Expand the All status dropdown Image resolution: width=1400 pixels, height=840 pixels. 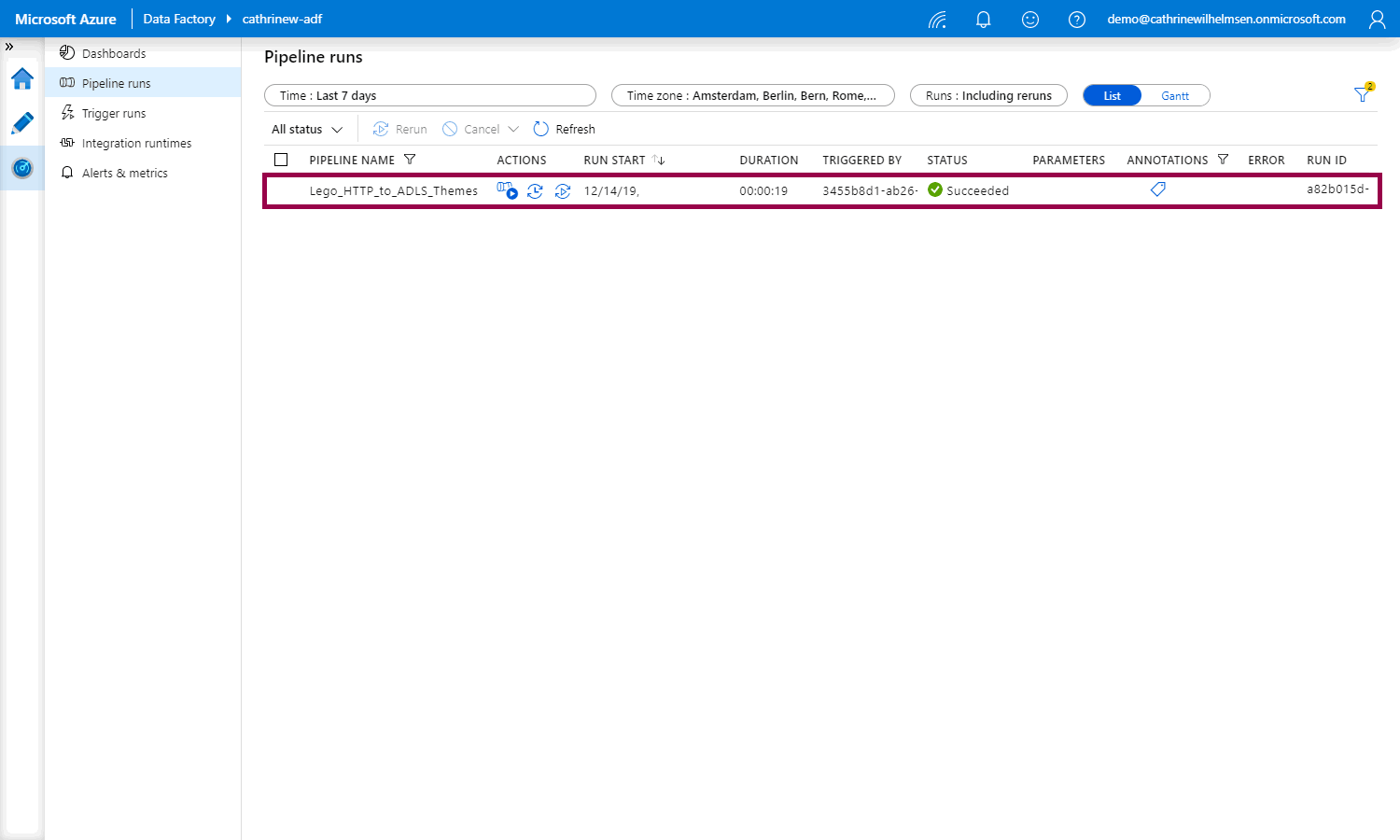307,130
